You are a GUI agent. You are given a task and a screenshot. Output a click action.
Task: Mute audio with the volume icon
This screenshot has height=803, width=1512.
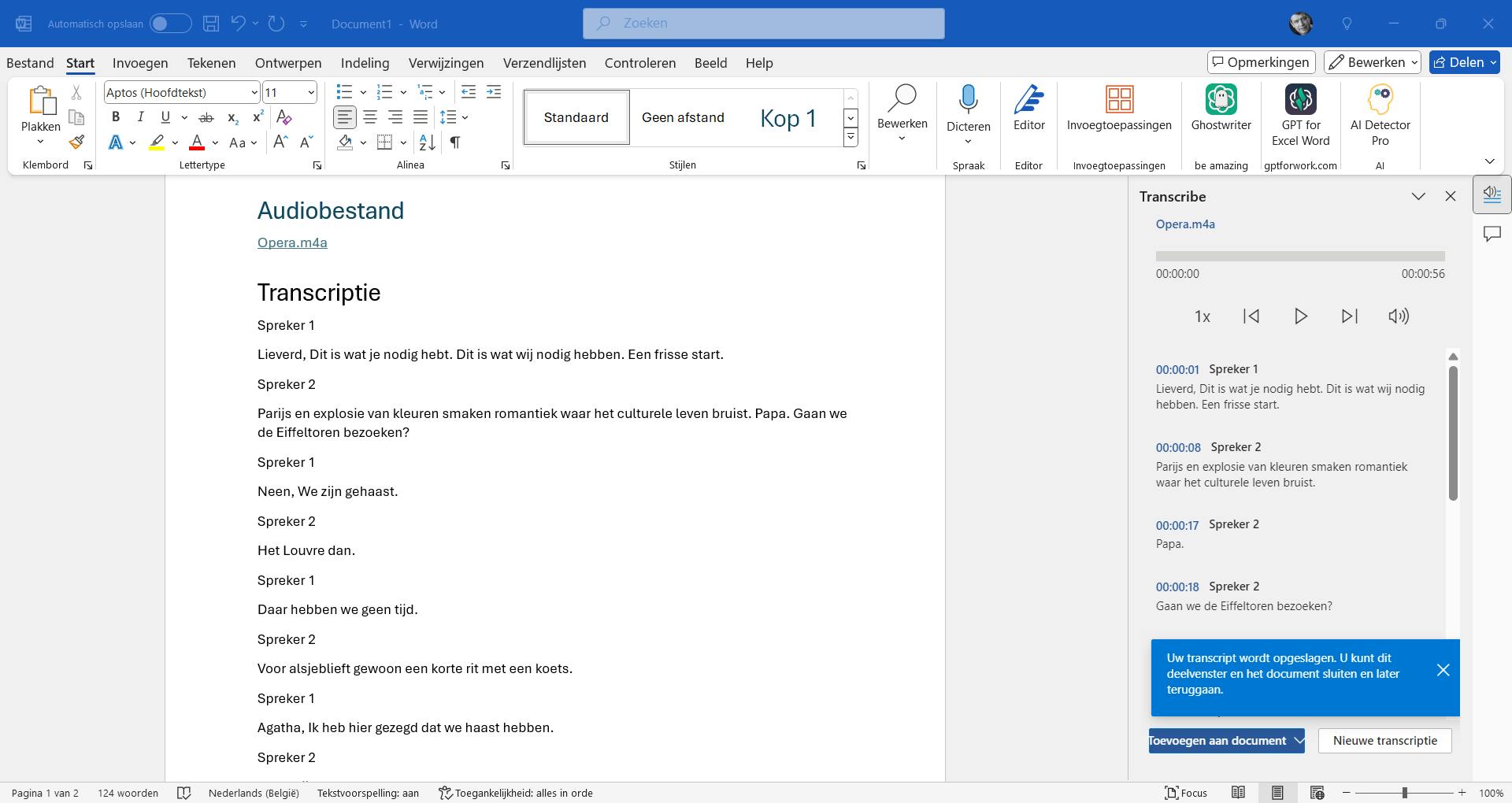[1398, 316]
